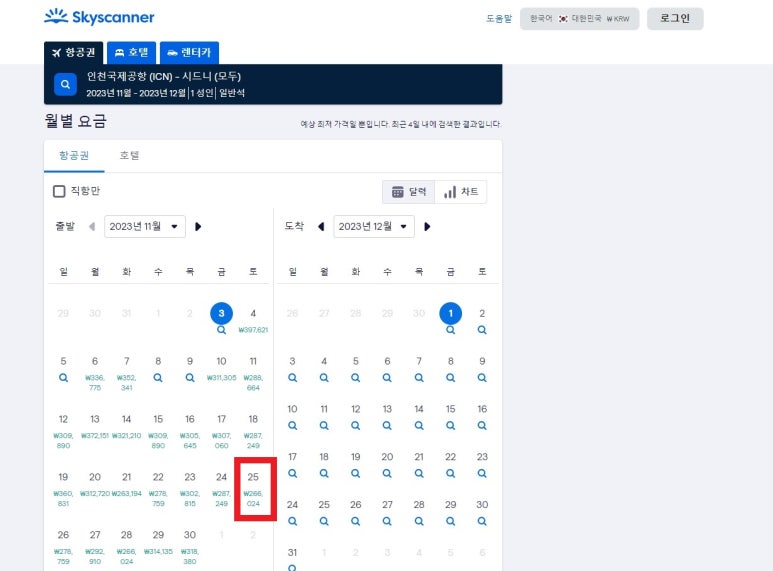Select the 항공권 flights top tab
The image size is (773, 571).
click(74, 52)
